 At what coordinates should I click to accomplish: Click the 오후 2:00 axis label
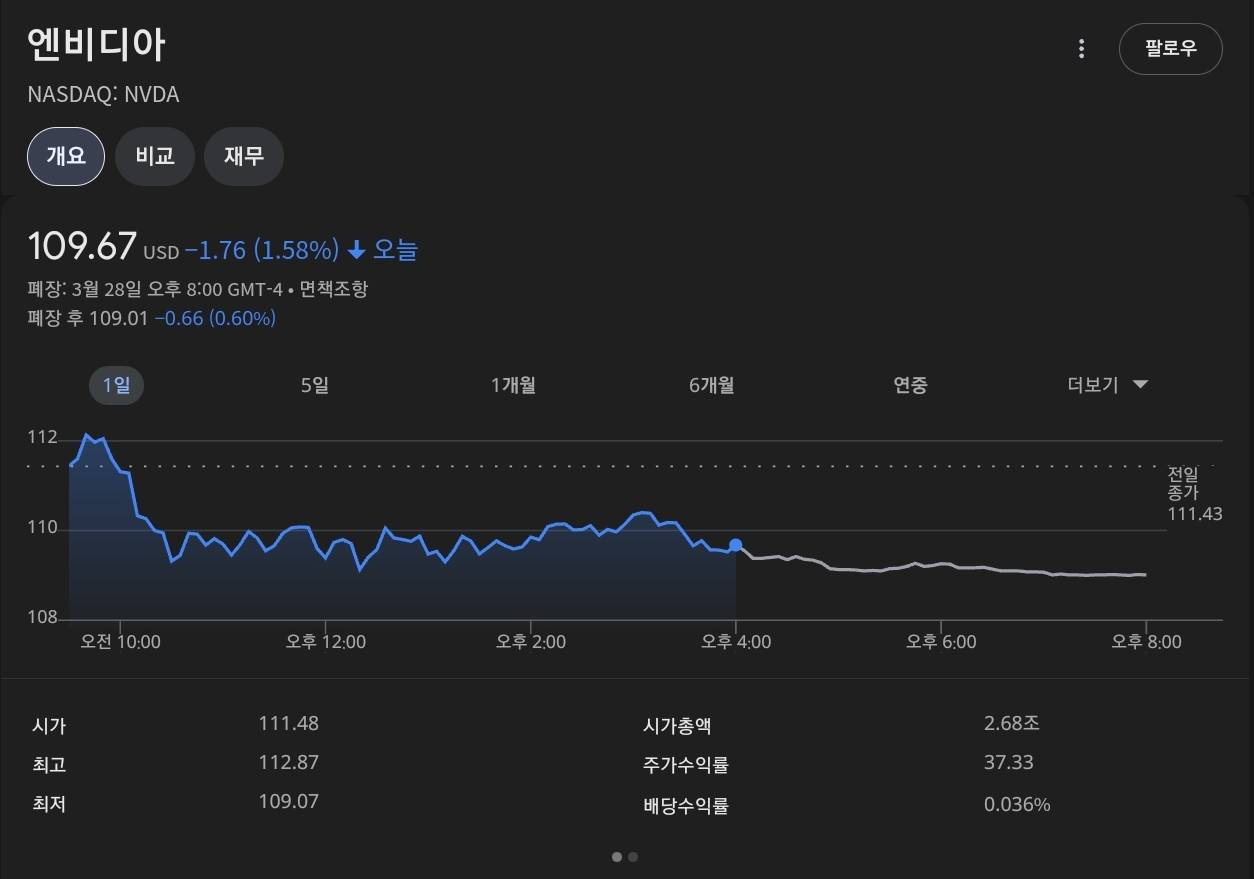pyautogui.click(x=531, y=642)
